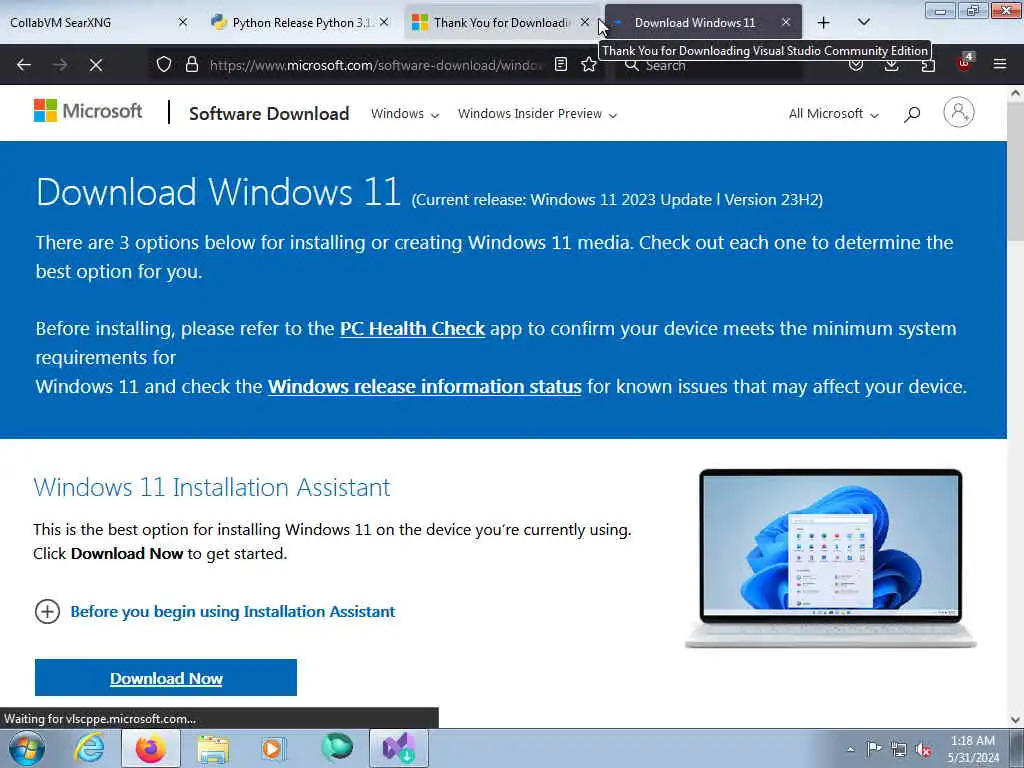Screen dimensions: 1024x768
Task: View site security lock information
Action: [191, 65]
